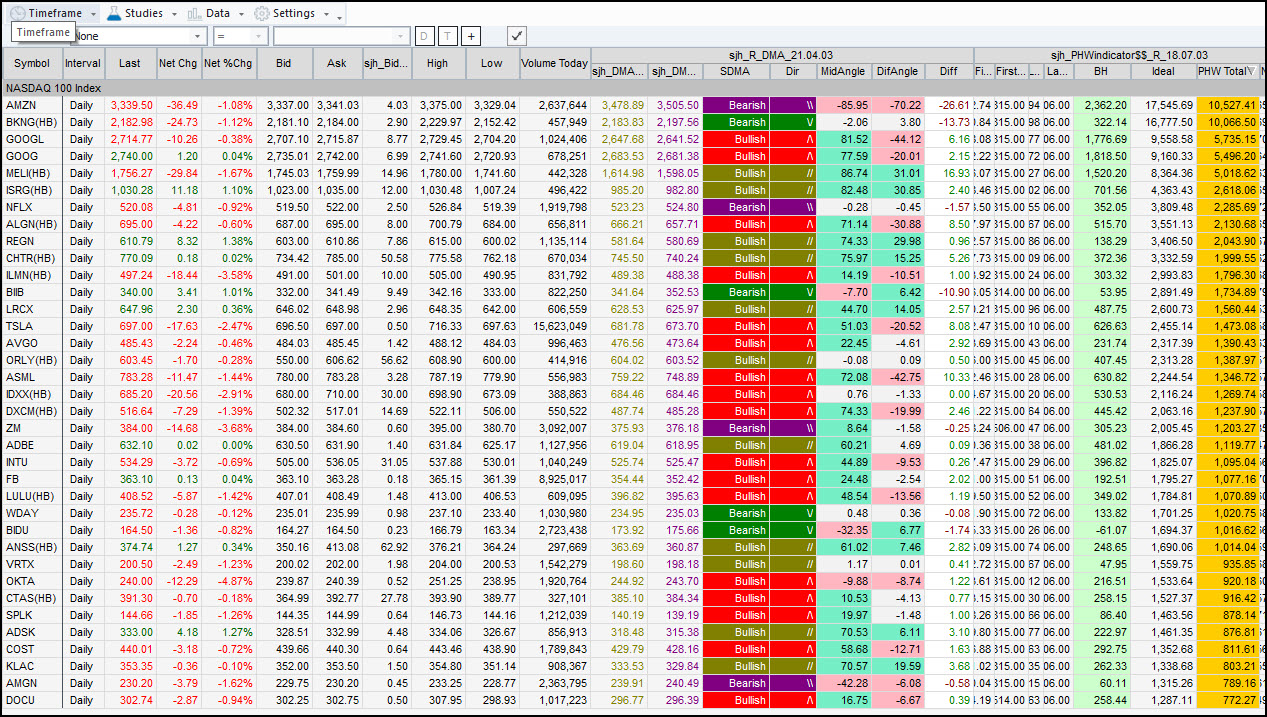Select the BKNG(HB) symbol cell
Image resolution: width=1267 pixels, height=717 pixels.
click(x=32, y=122)
